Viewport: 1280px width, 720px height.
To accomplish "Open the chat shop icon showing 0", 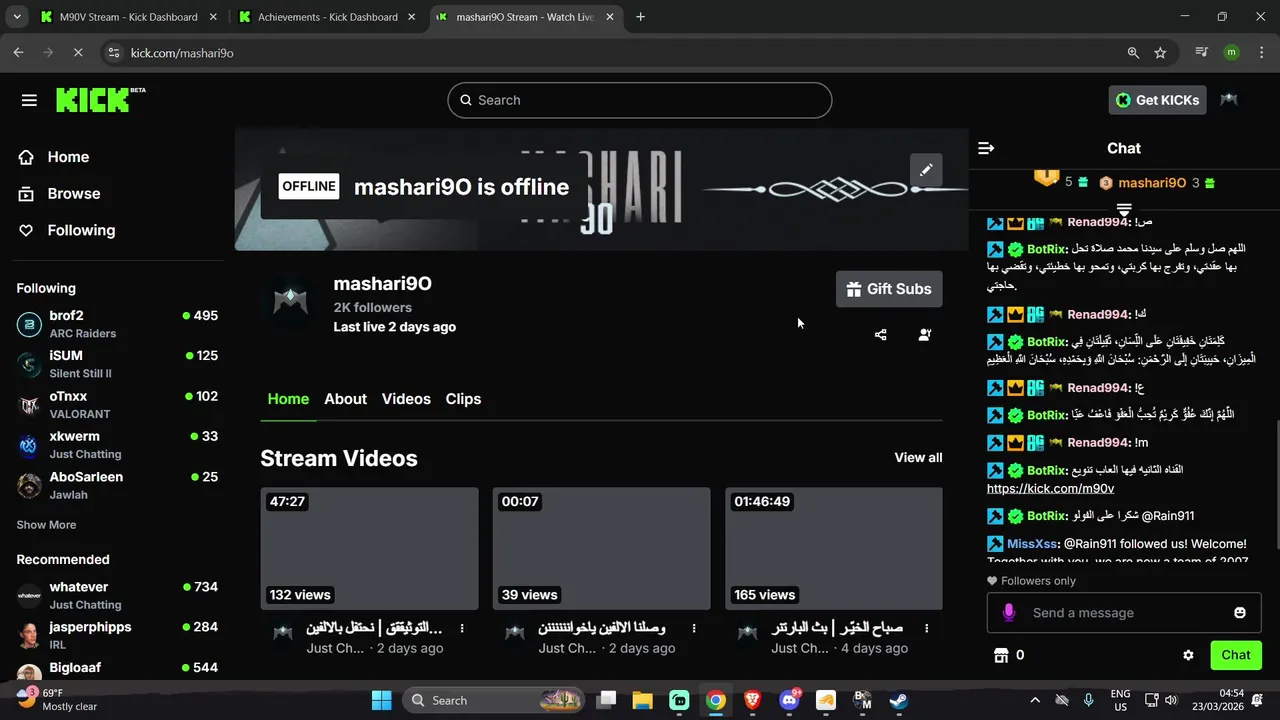I will pos(1008,655).
